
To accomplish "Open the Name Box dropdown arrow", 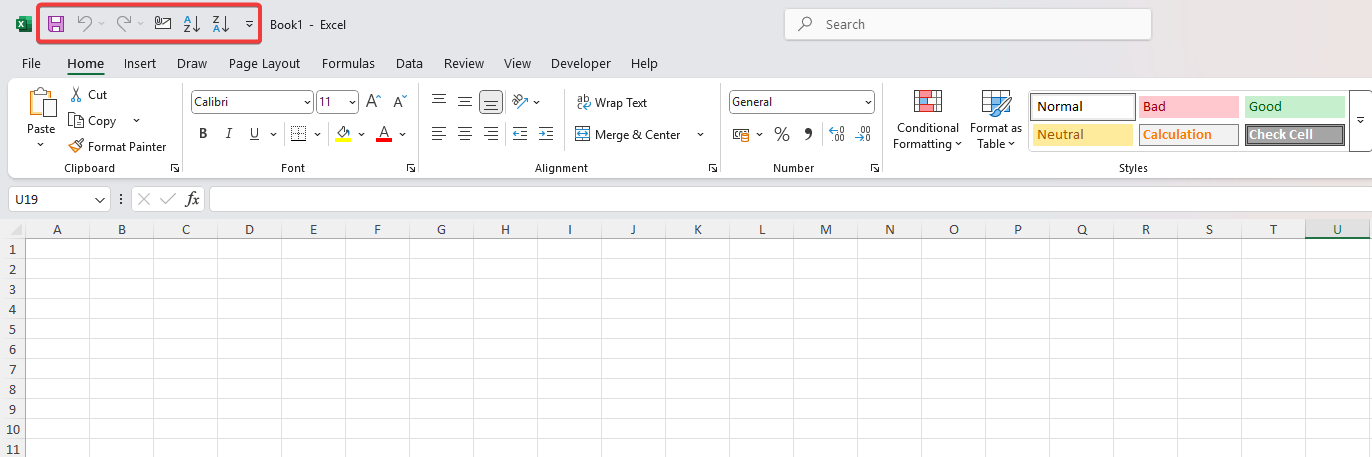I will 100,200.
